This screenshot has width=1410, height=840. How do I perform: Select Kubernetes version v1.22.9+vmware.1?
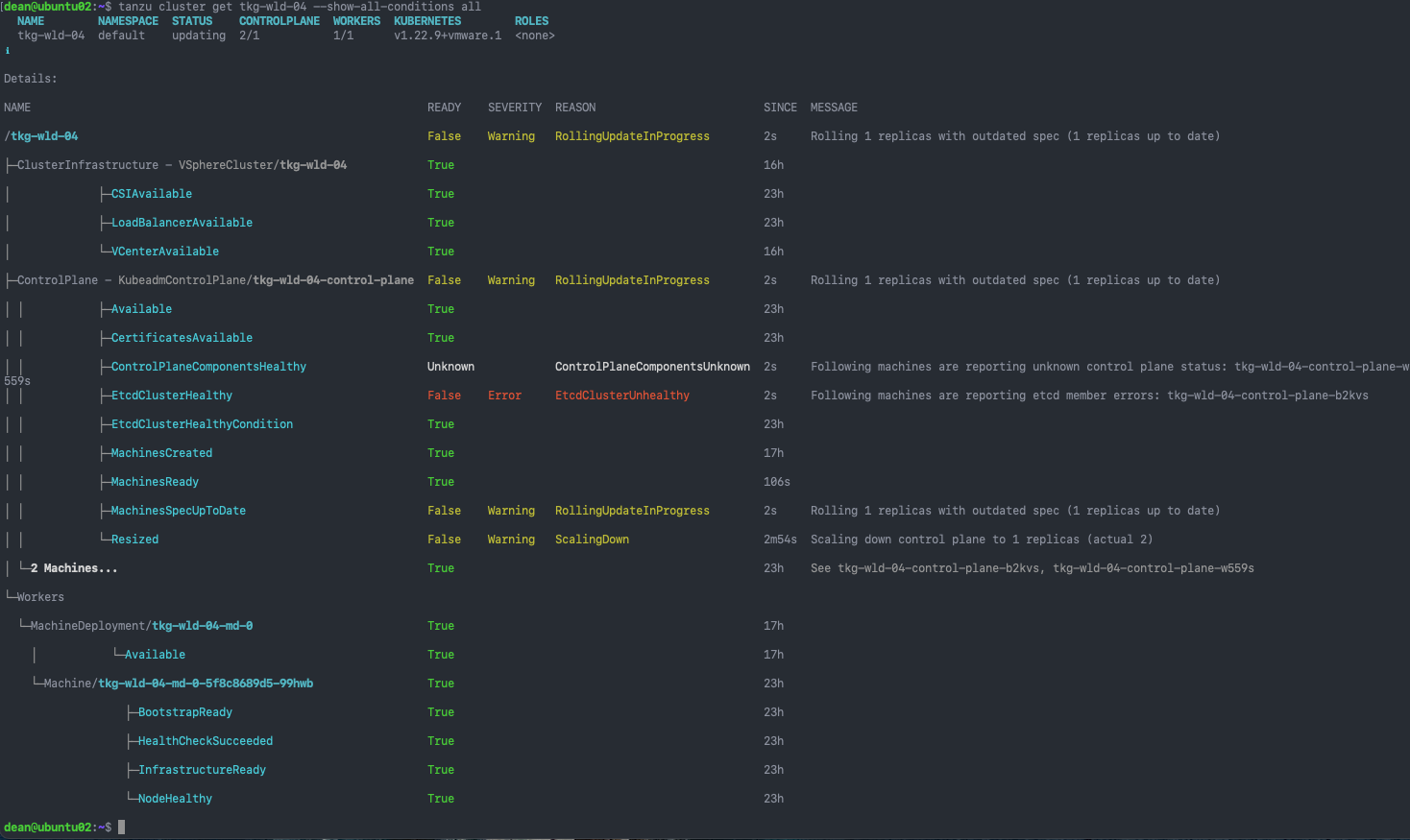[448, 36]
